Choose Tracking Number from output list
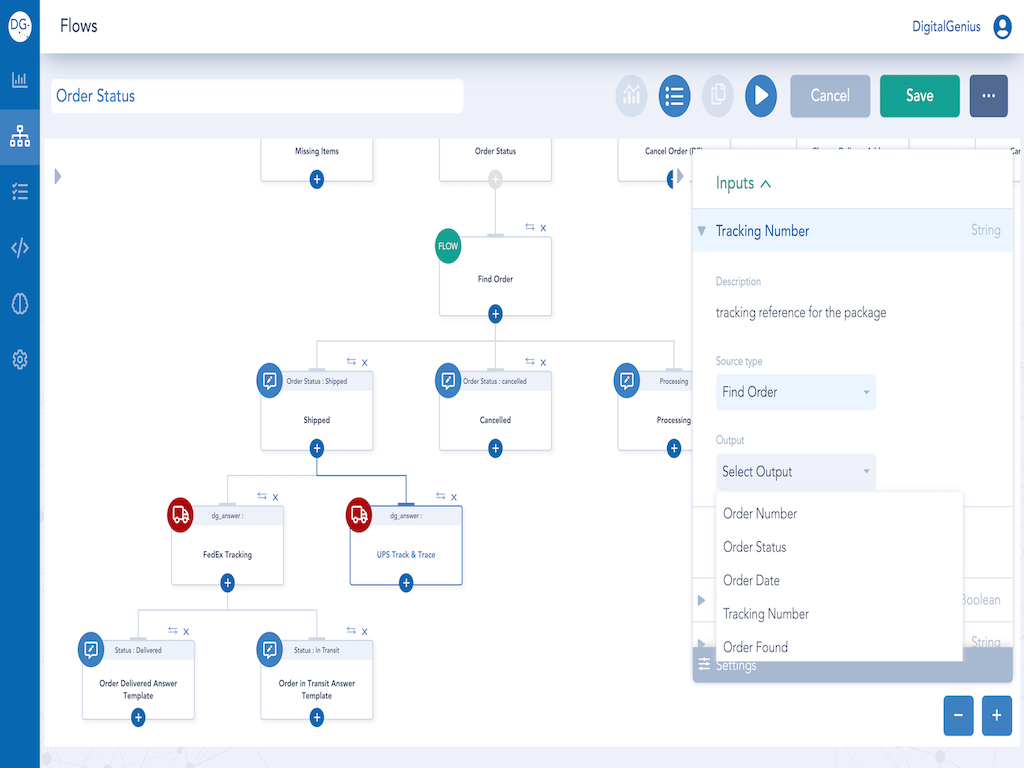1024x768 pixels. 766,614
